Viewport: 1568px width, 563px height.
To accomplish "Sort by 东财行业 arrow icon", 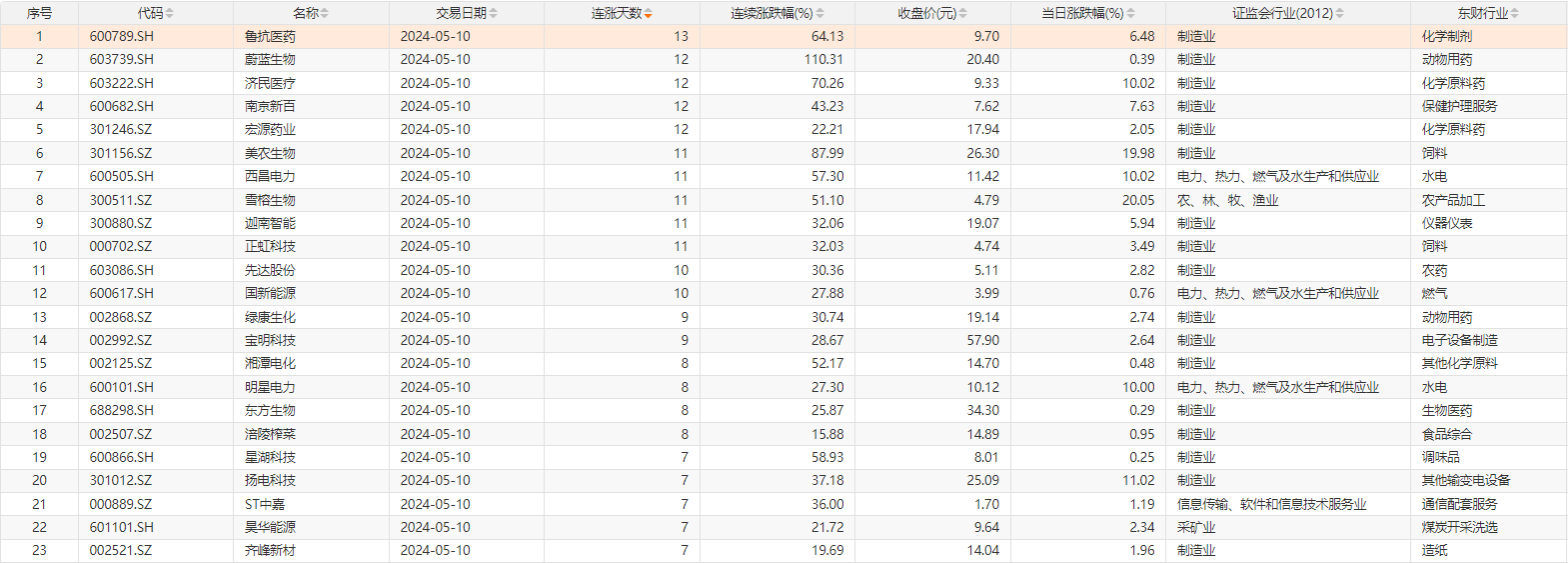I will [x=1515, y=13].
